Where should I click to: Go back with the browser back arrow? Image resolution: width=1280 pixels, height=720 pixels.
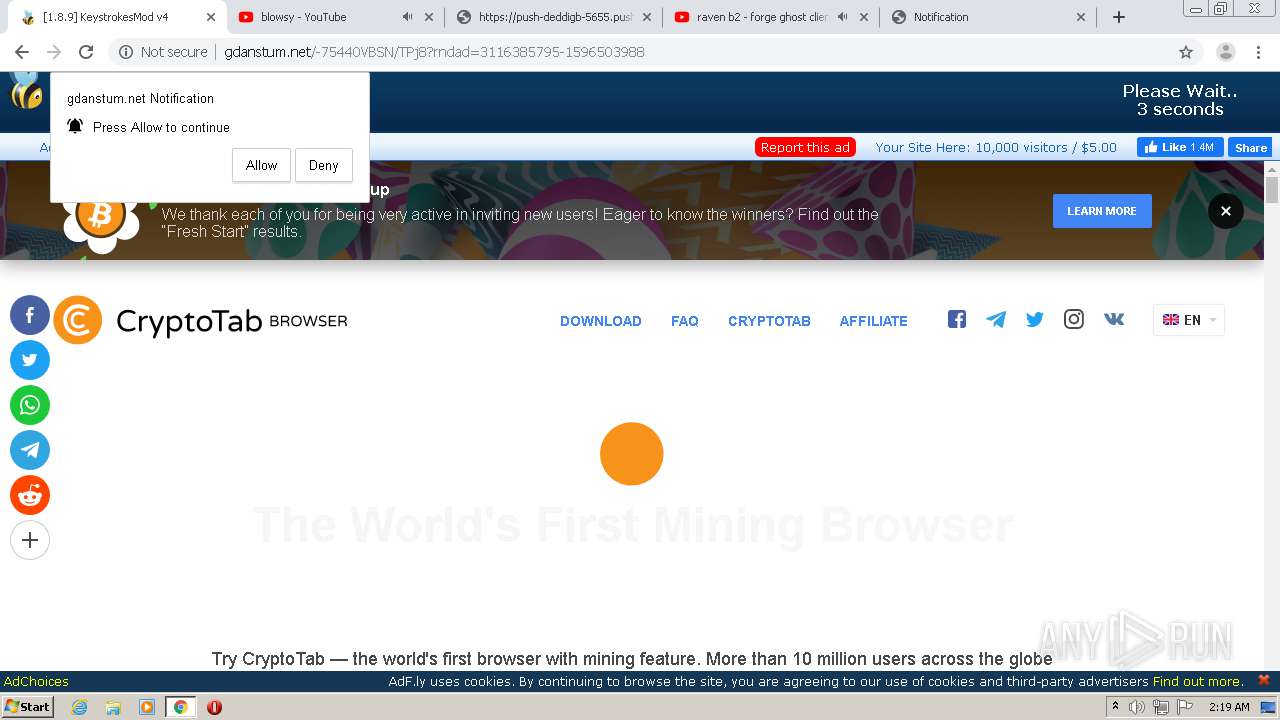point(22,52)
